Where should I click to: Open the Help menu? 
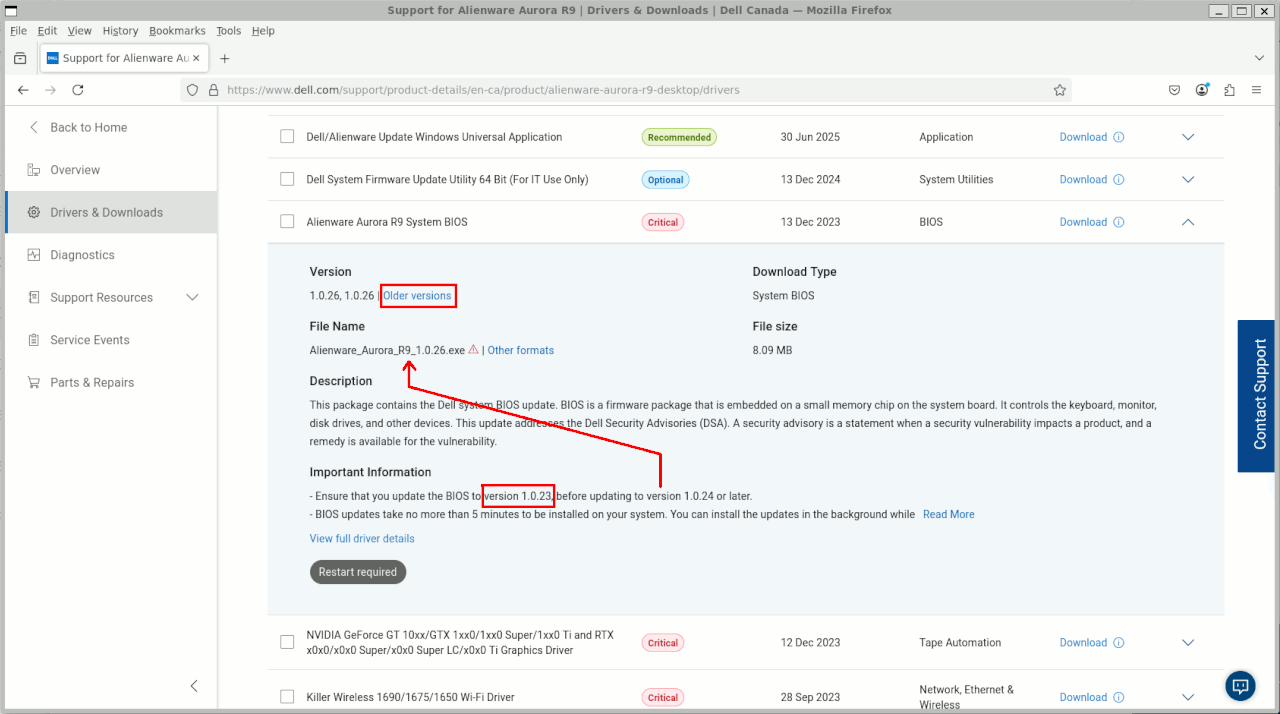click(x=263, y=31)
